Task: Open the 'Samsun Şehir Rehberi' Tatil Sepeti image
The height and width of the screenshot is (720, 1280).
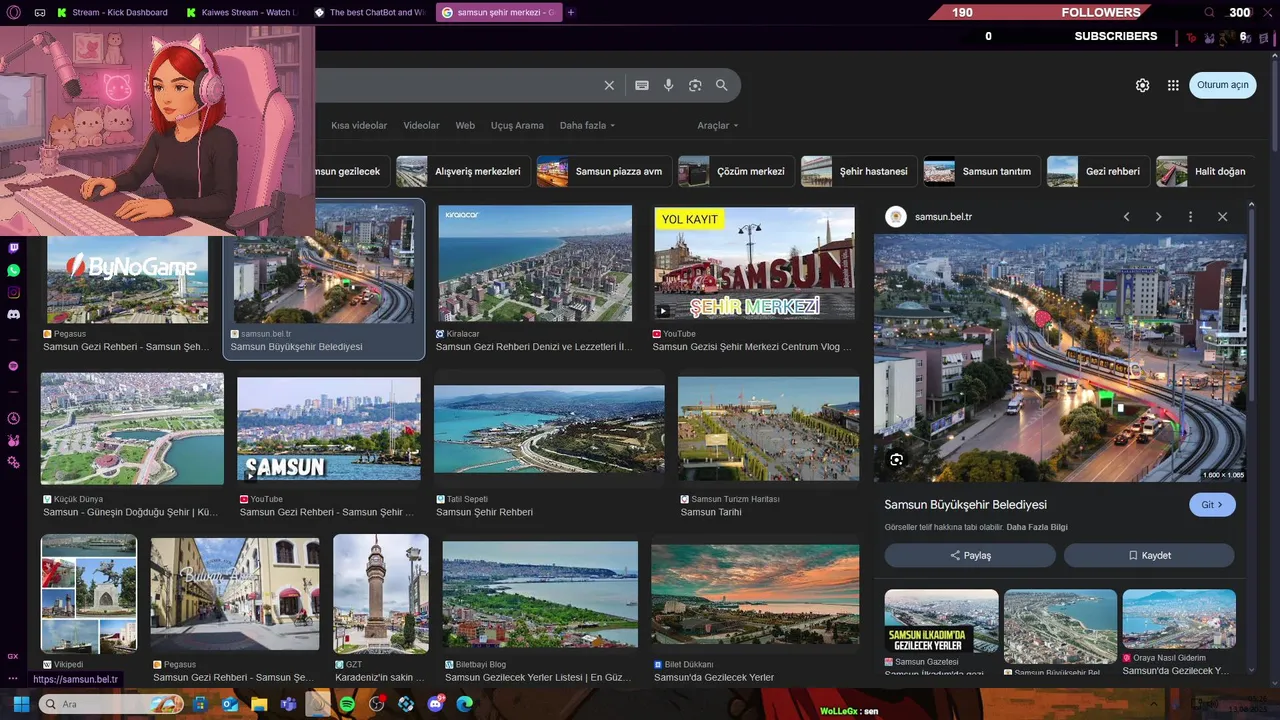Action: point(549,430)
